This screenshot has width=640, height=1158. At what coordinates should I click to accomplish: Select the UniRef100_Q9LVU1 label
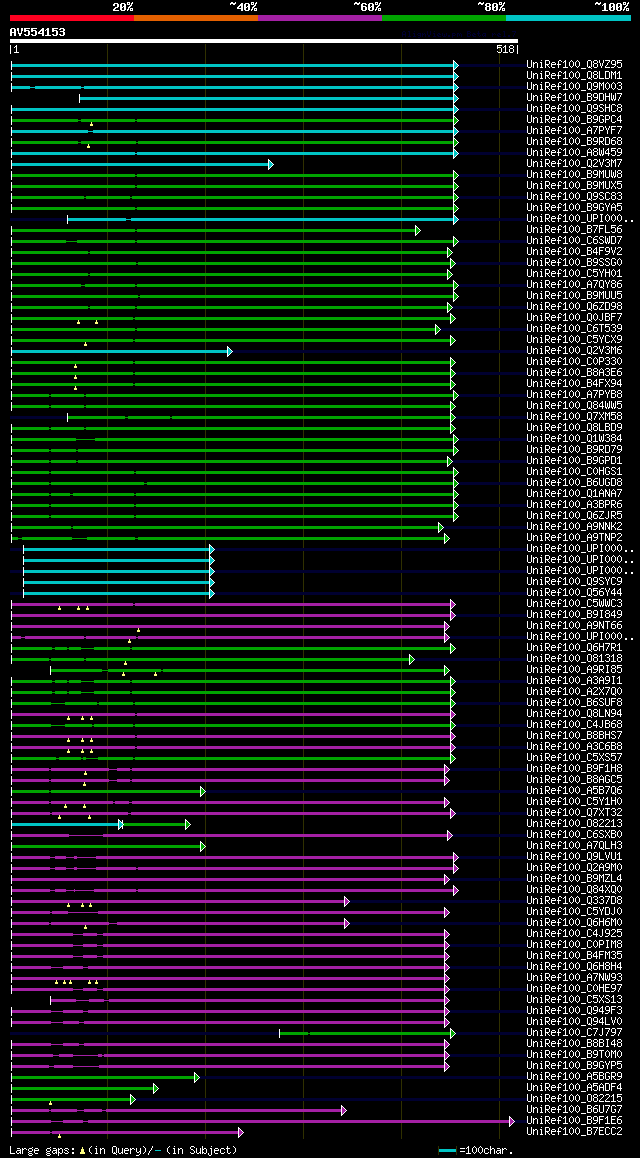(574, 857)
